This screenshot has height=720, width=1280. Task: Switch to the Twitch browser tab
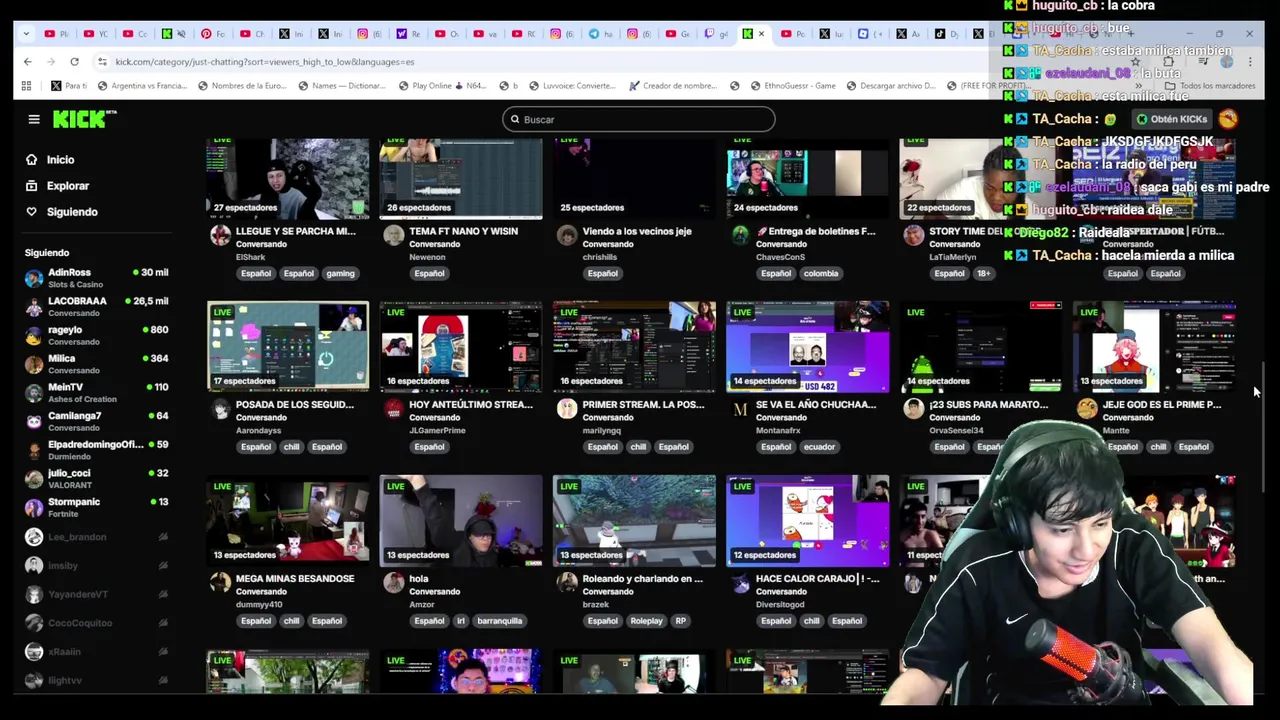tap(717, 34)
